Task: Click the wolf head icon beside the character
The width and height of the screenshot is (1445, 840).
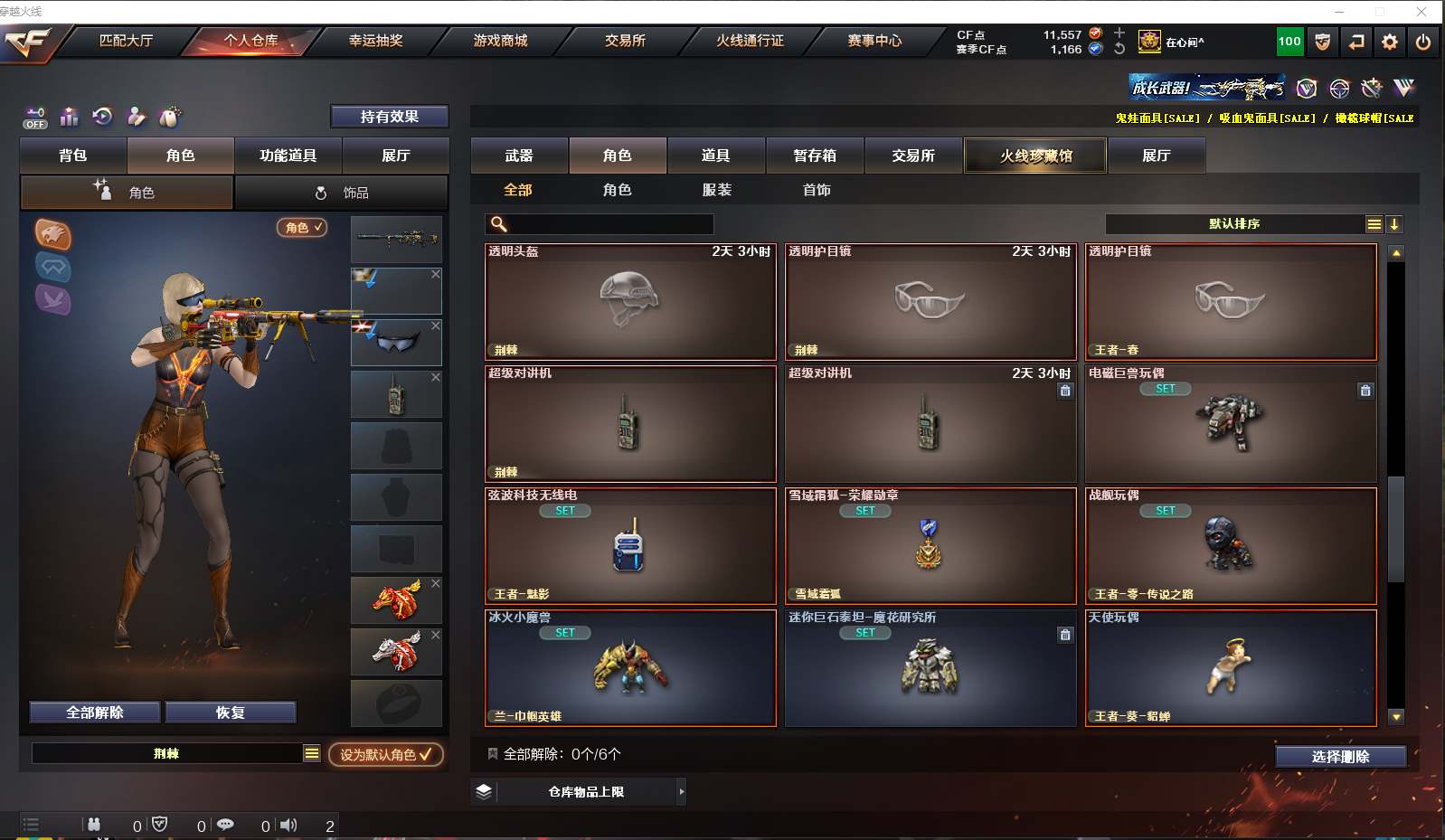Action: point(53,235)
